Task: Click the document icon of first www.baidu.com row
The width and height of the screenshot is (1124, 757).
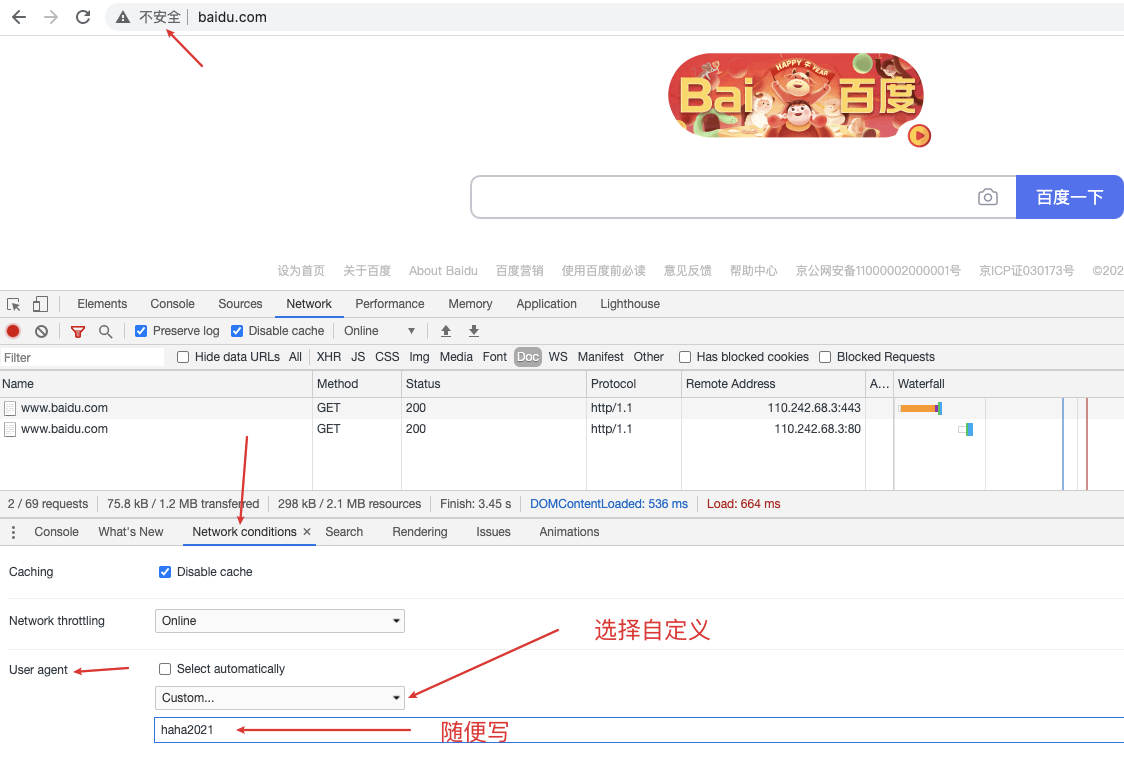Action: 10,408
